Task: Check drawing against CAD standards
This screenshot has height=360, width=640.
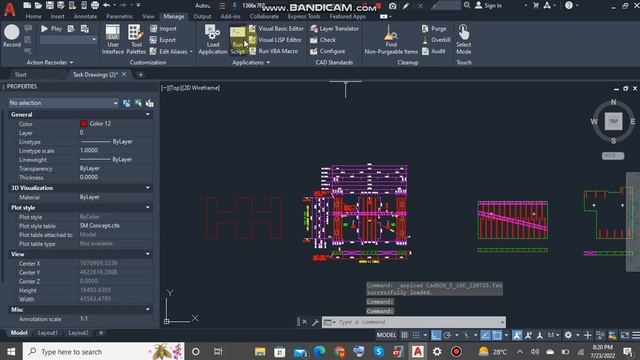Action: tap(323, 40)
